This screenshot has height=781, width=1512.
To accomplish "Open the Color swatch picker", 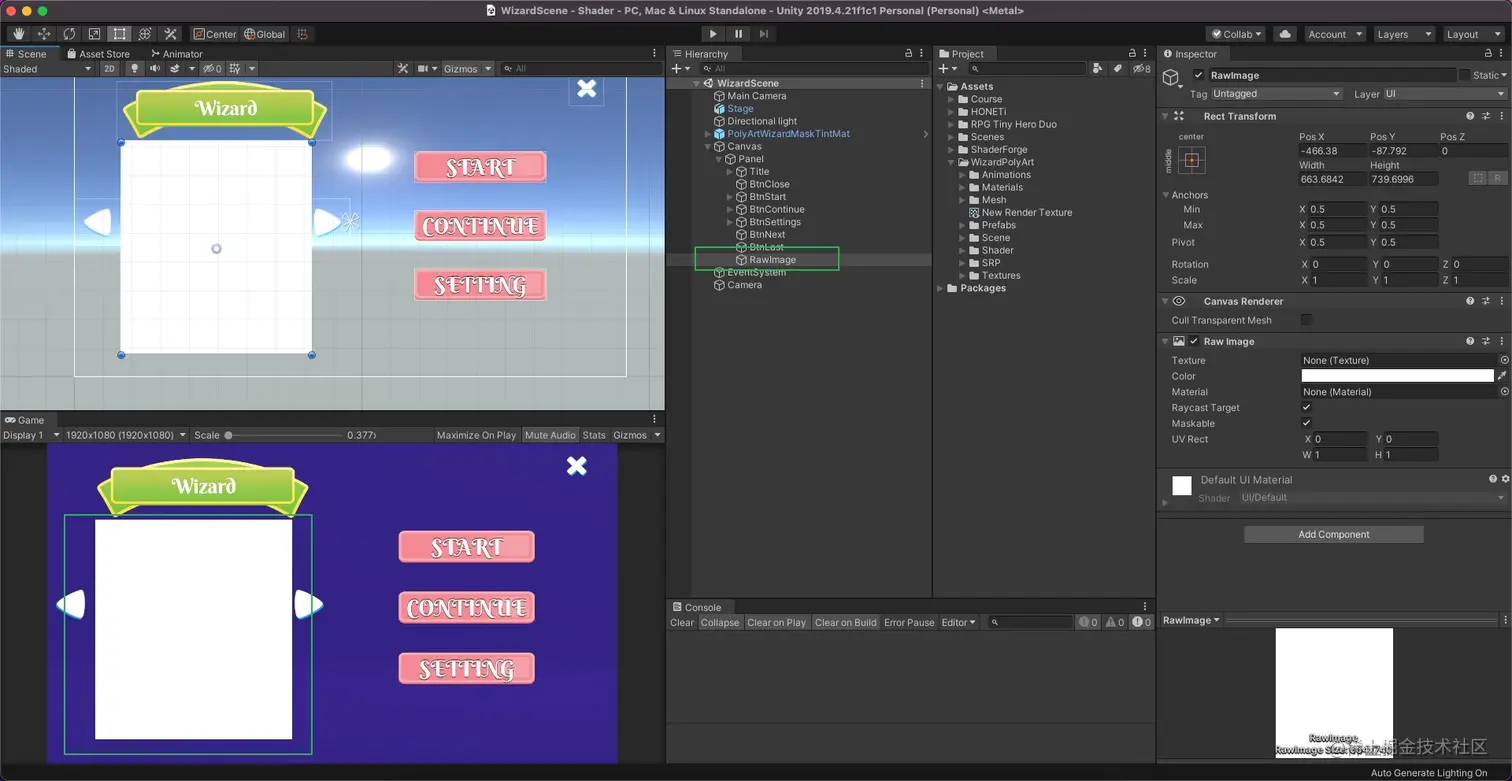I will pos(1397,376).
